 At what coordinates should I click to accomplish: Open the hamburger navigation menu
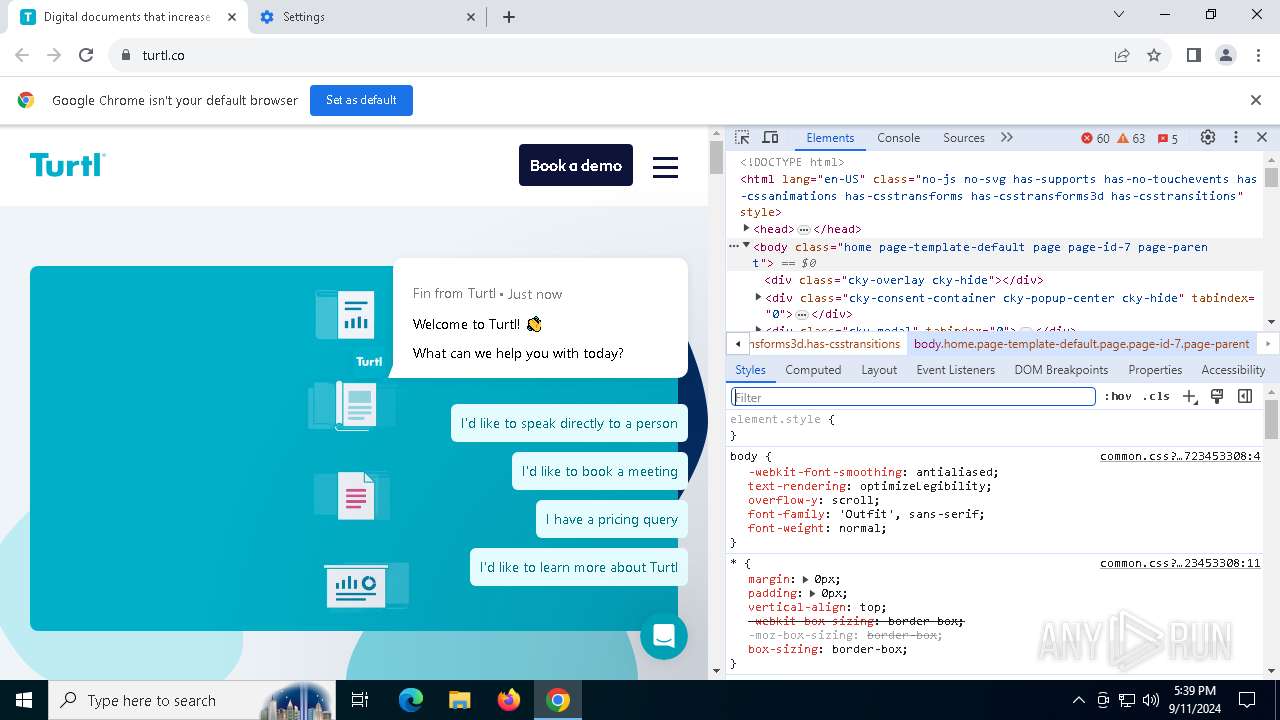click(x=666, y=166)
